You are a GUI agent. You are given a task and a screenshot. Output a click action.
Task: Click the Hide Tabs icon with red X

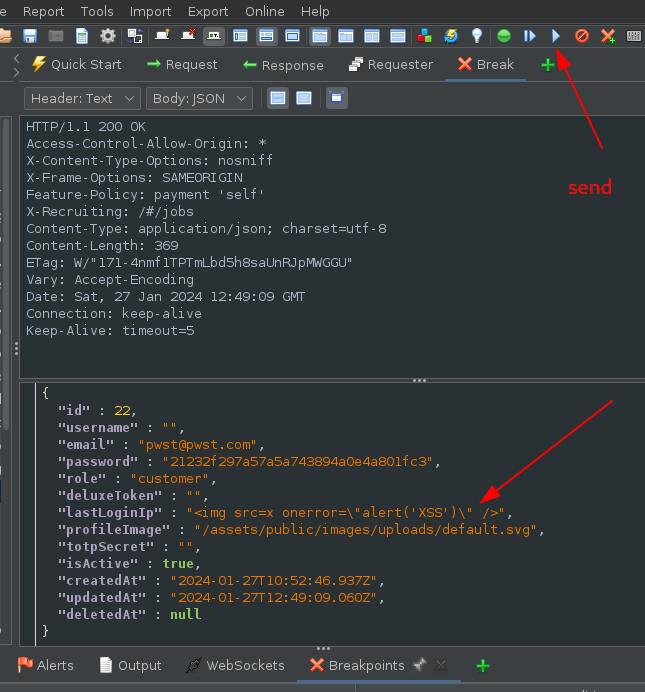(x=188, y=35)
